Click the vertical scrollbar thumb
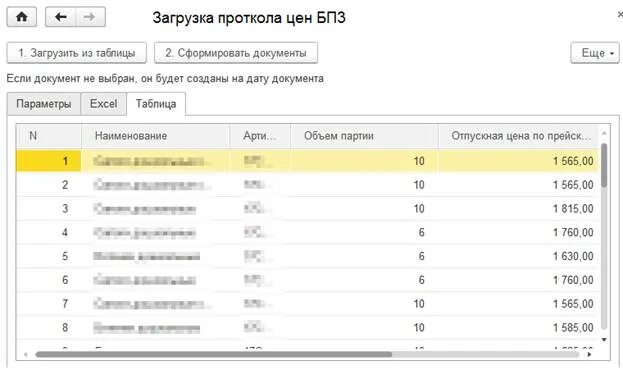Viewport: 623px width, 370px height. point(604,165)
